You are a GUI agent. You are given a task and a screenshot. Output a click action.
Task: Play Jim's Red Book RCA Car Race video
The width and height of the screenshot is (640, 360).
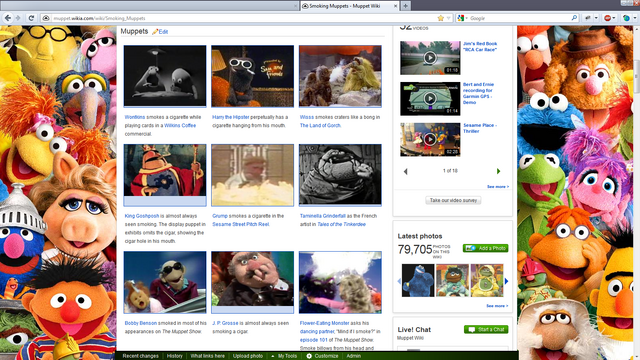click(x=429, y=58)
